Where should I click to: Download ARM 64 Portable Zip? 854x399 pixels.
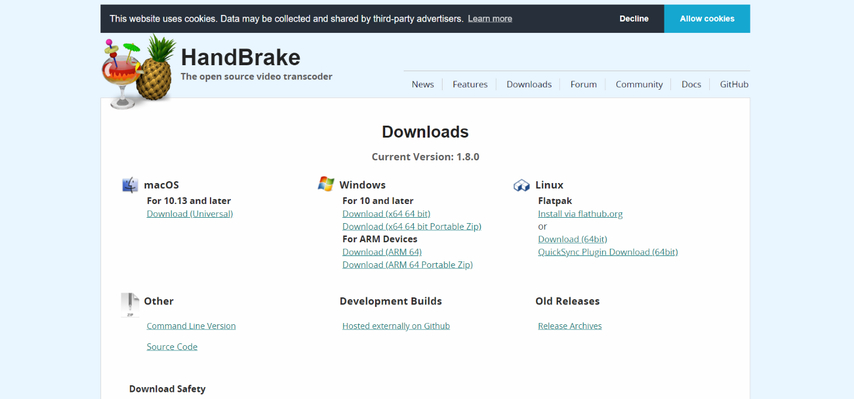coord(407,265)
